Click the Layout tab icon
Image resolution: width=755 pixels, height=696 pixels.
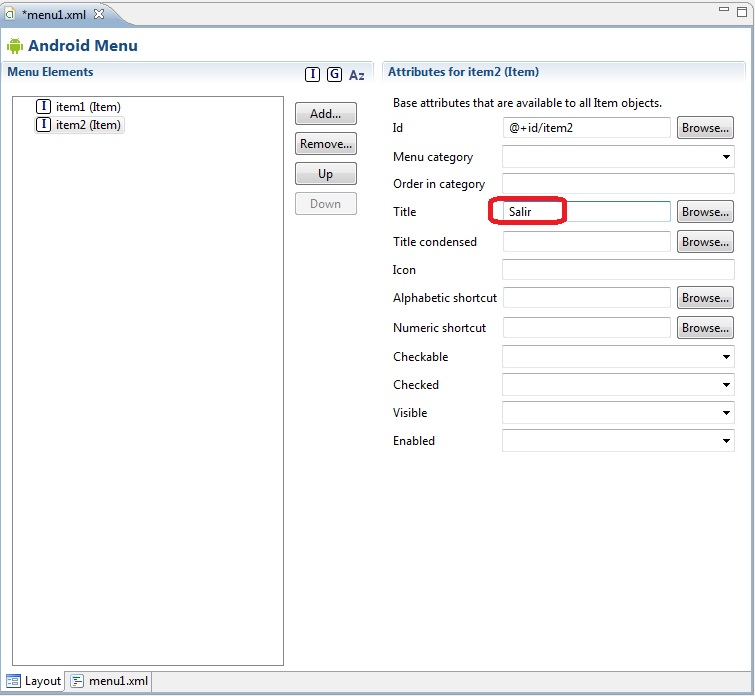tap(13, 681)
